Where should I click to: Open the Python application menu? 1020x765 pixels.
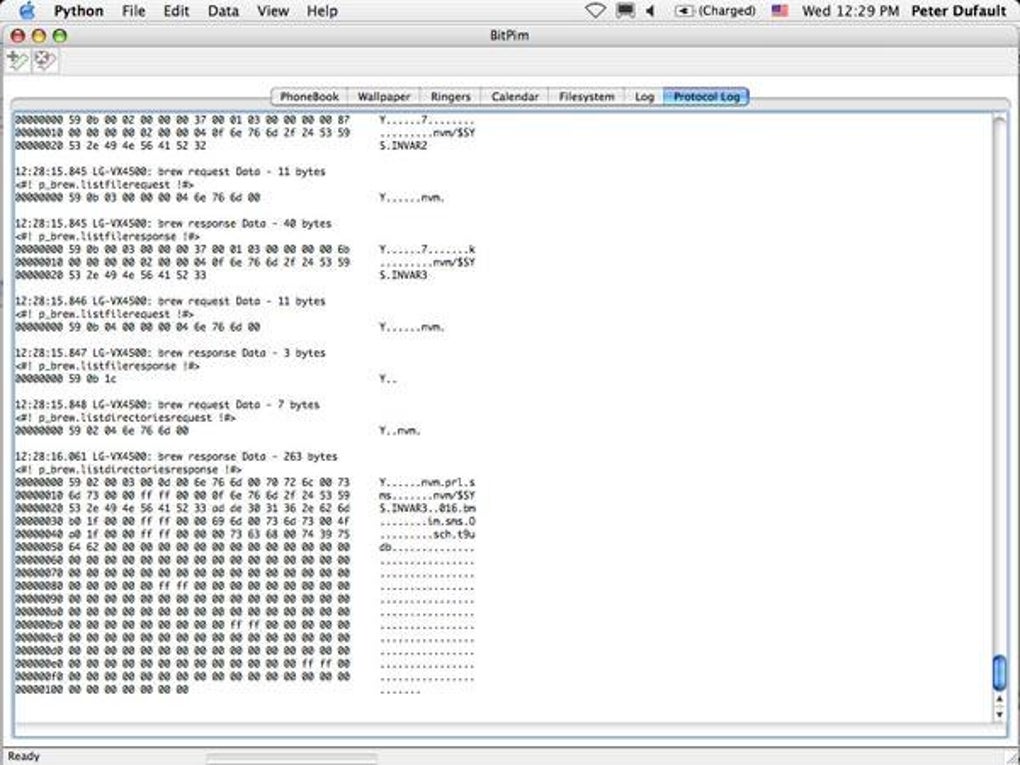click(x=79, y=11)
